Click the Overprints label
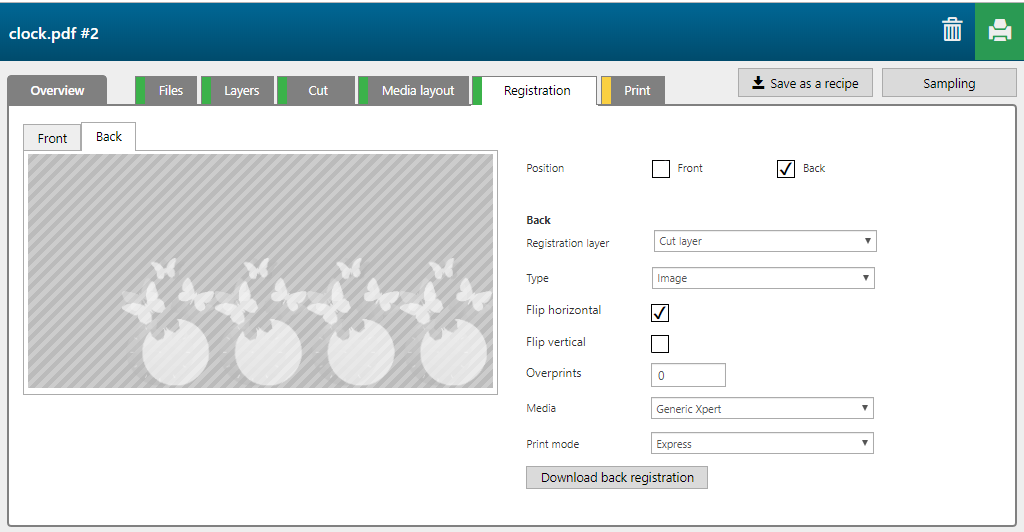 point(554,373)
